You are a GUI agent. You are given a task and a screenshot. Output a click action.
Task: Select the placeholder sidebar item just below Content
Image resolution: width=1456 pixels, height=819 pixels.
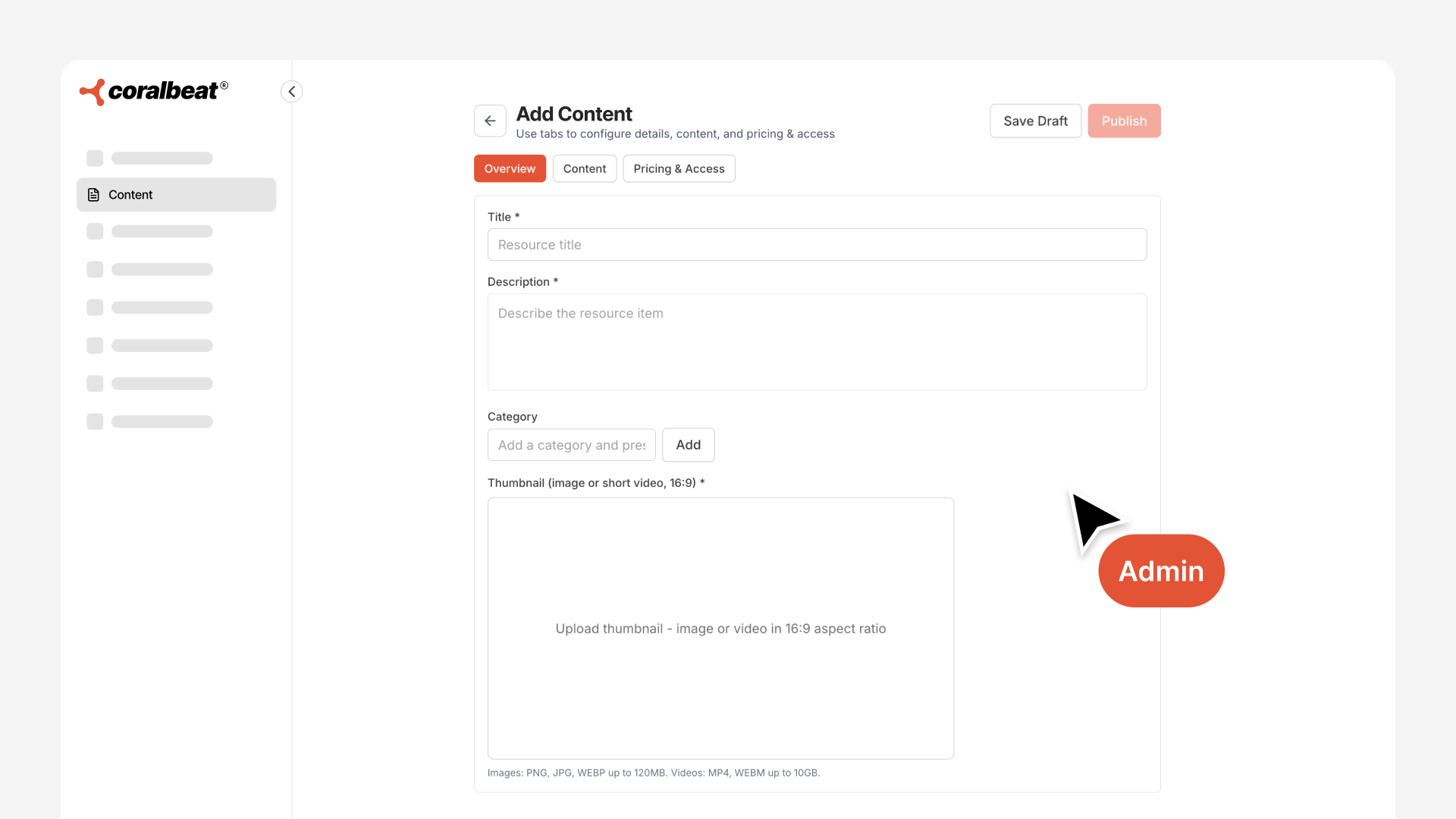[150, 231]
